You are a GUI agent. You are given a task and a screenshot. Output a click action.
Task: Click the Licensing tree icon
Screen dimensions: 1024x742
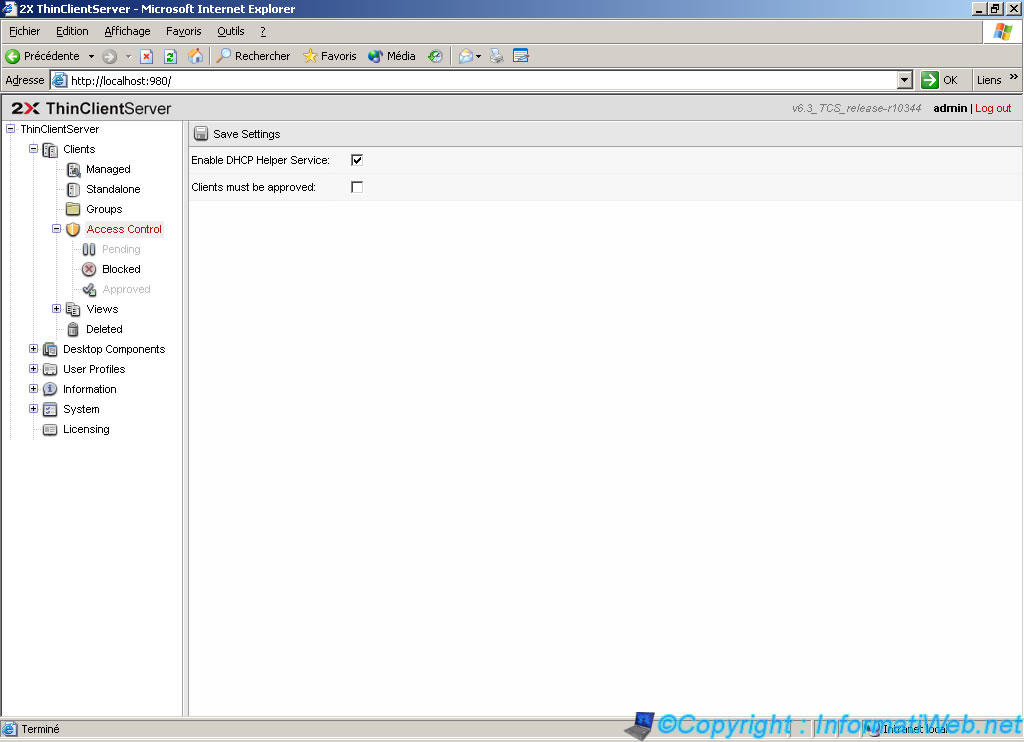click(50, 430)
